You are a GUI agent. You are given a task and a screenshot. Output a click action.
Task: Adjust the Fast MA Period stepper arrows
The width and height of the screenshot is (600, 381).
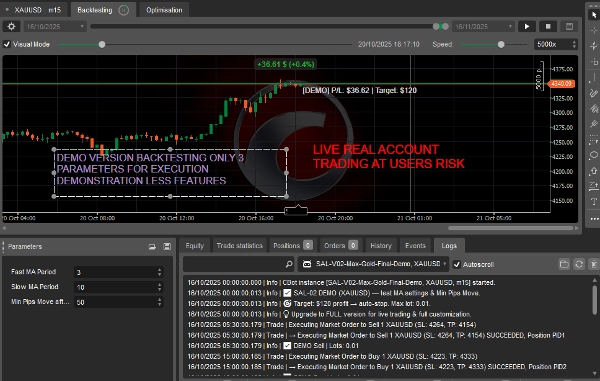pos(160,272)
